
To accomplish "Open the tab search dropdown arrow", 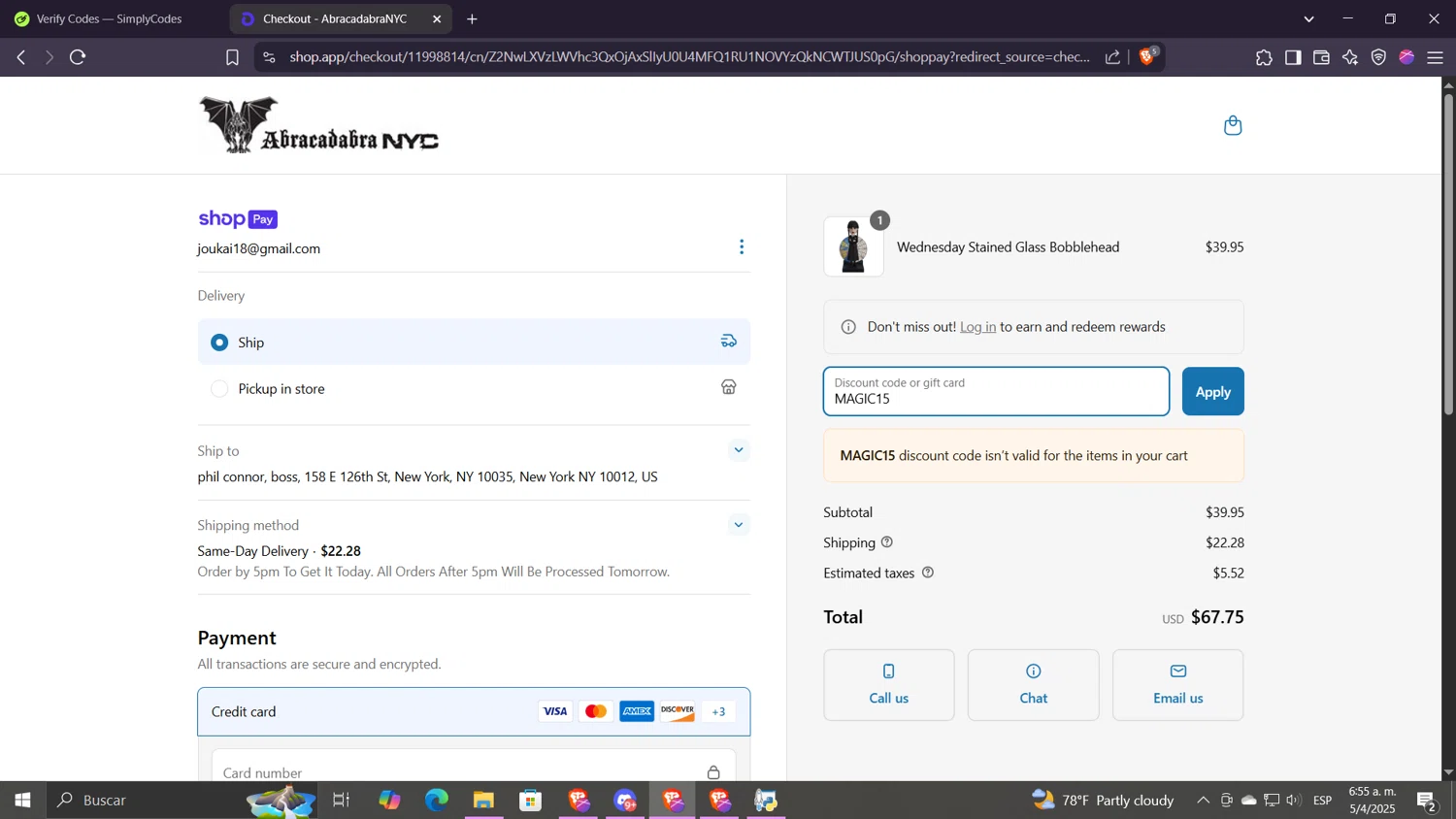I will coord(1308,18).
